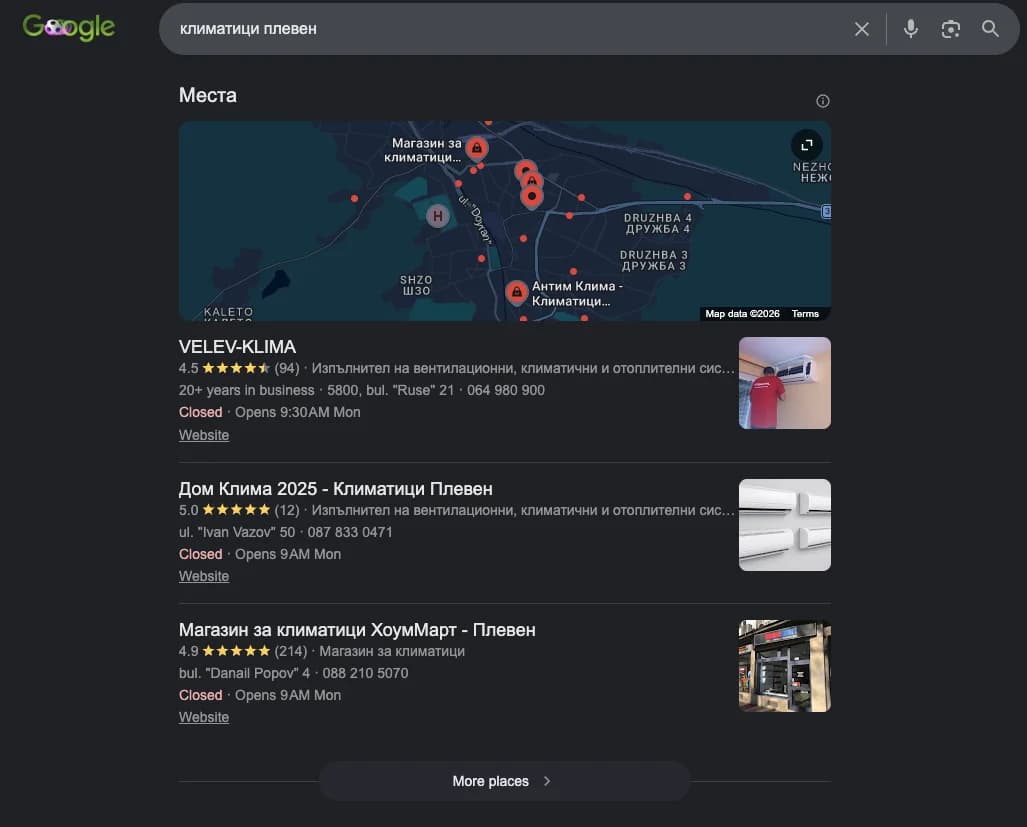
Task: Click address ul. "Ivan Vazov" 50
Action: point(237,532)
